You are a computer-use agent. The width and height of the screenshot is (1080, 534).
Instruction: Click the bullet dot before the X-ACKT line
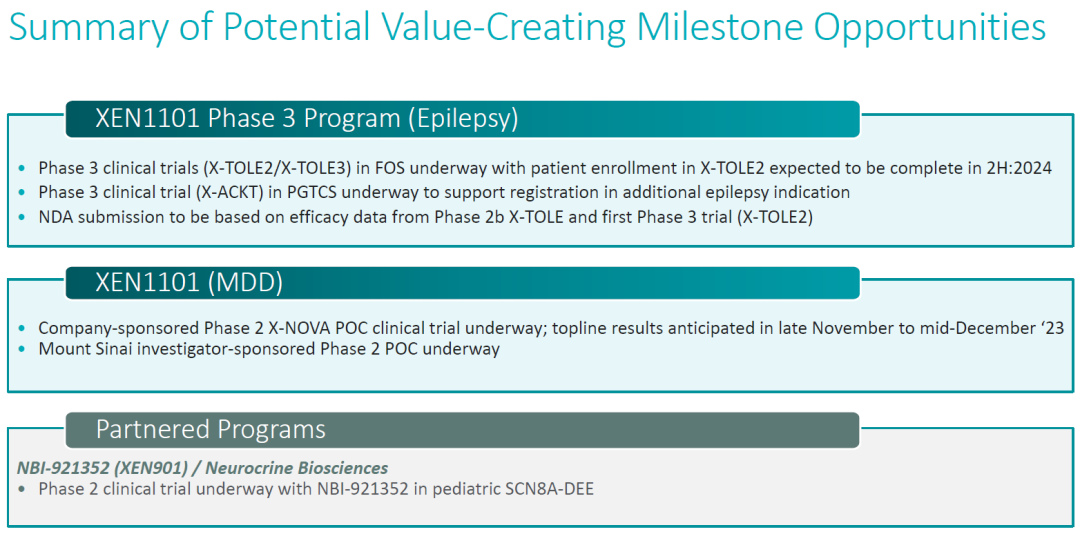(x=24, y=193)
